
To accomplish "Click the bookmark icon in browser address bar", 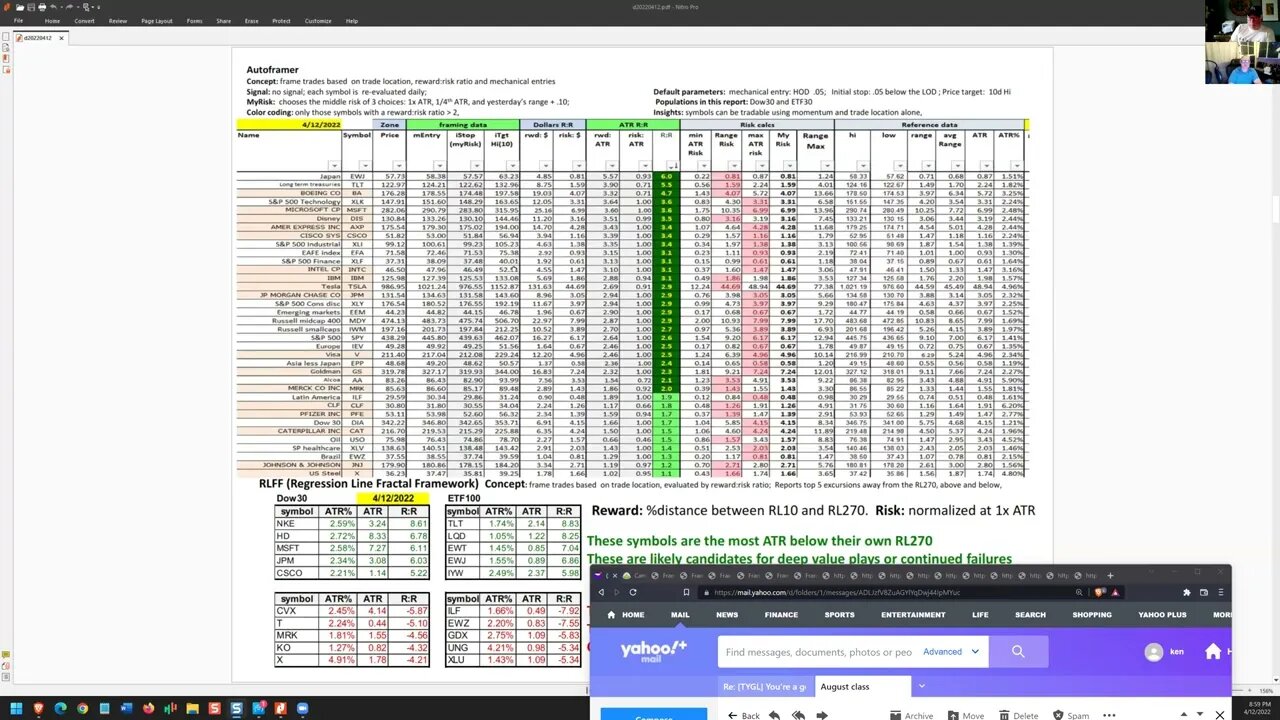I will point(686,592).
